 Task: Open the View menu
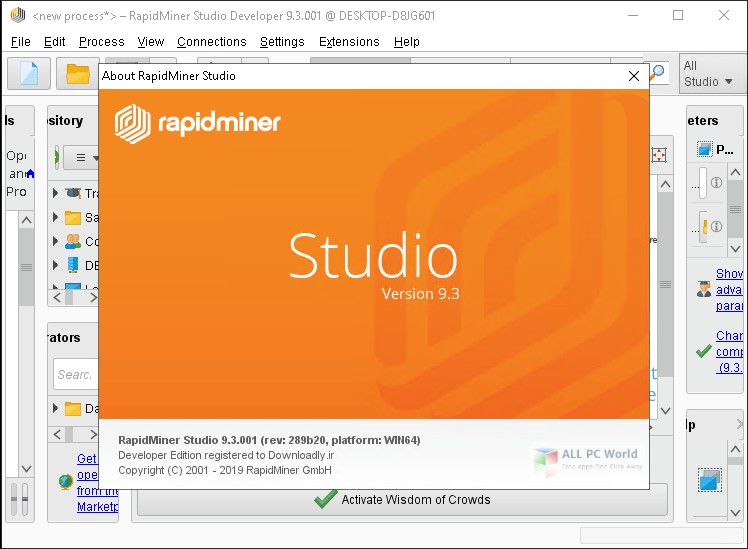151,42
